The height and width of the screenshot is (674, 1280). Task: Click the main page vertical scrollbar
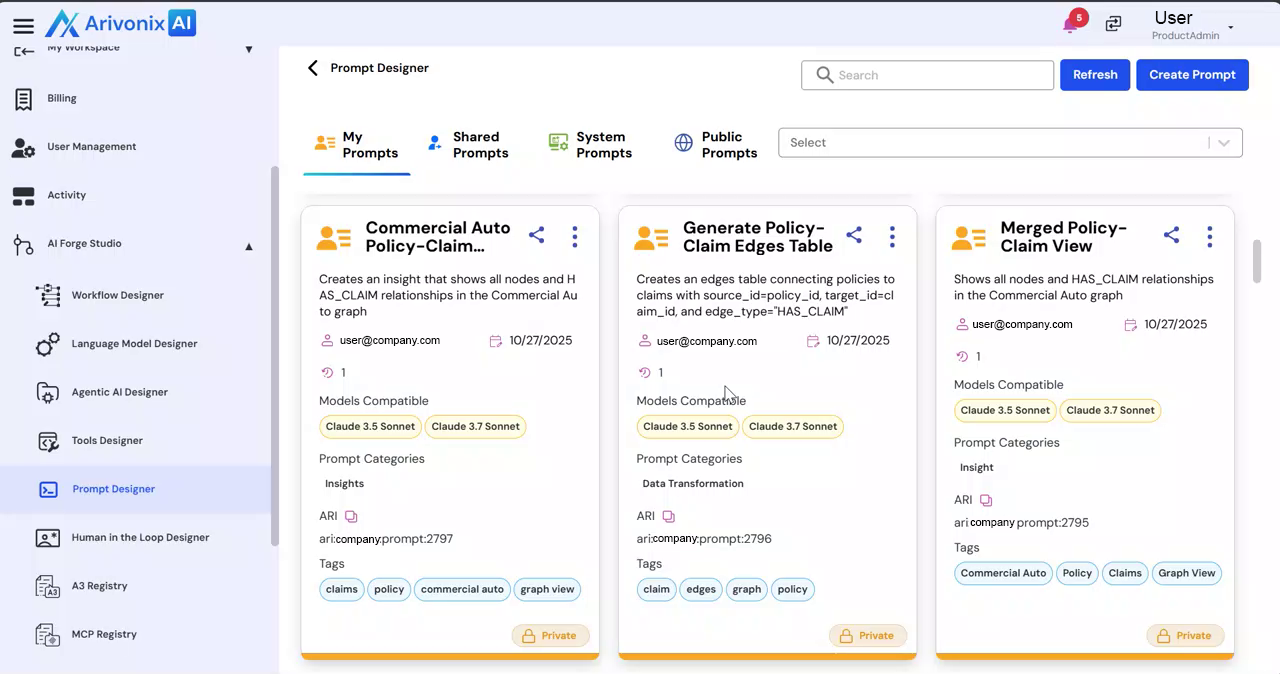click(1257, 260)
